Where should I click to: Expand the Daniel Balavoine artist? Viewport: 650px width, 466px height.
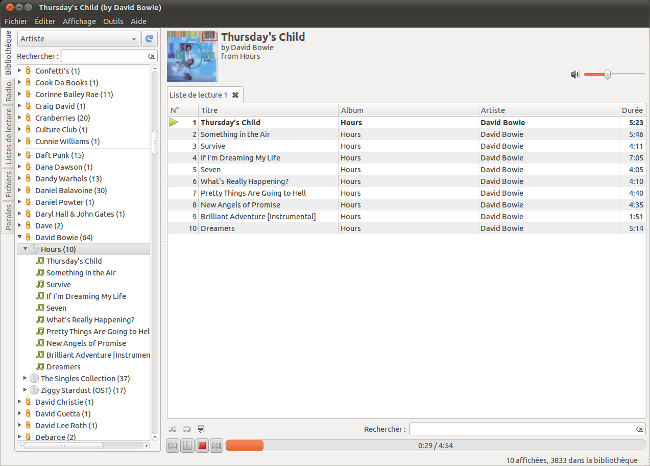point(19,190)
